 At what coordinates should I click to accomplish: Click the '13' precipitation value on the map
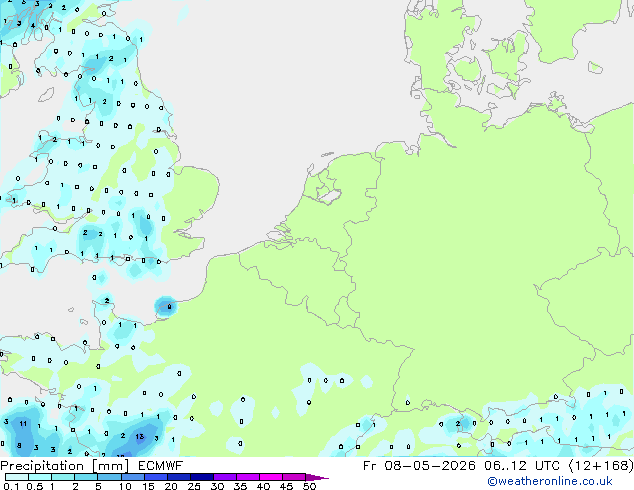(x=139, y=437)
